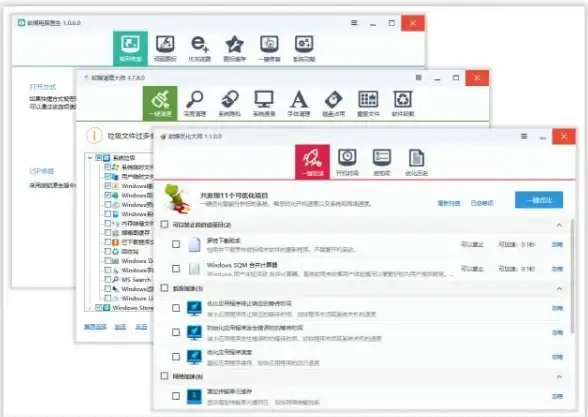
Task: Open the blue open-with link in PC doctor
Action: pyautogui.click(x=43, y=87)
